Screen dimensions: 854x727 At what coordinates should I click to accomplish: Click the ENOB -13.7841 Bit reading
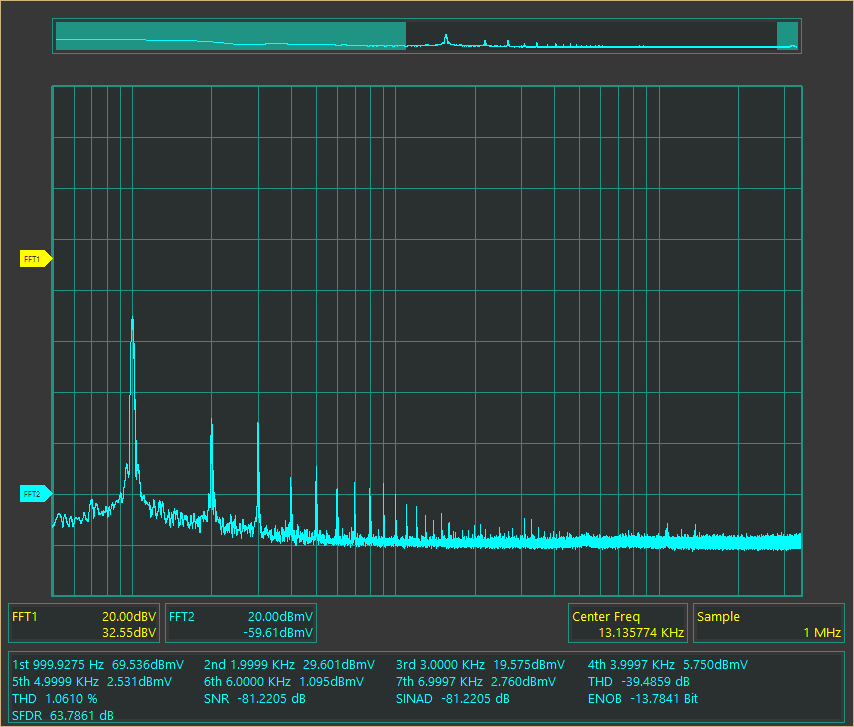tap(643, 699)
